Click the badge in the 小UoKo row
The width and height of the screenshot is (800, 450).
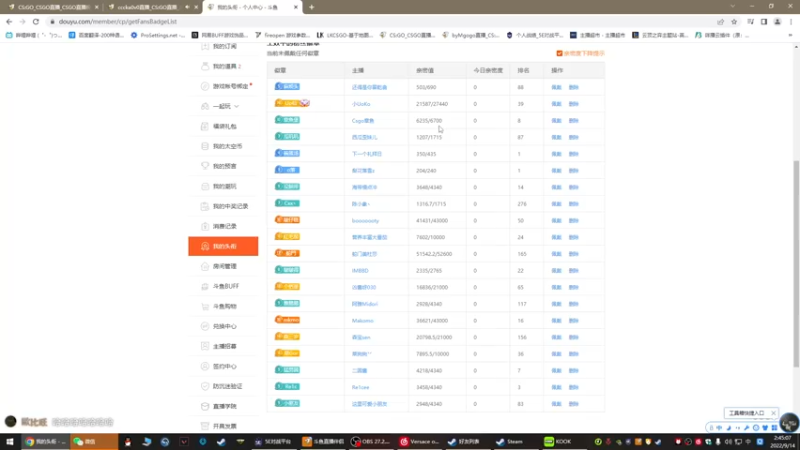point(292,103)
